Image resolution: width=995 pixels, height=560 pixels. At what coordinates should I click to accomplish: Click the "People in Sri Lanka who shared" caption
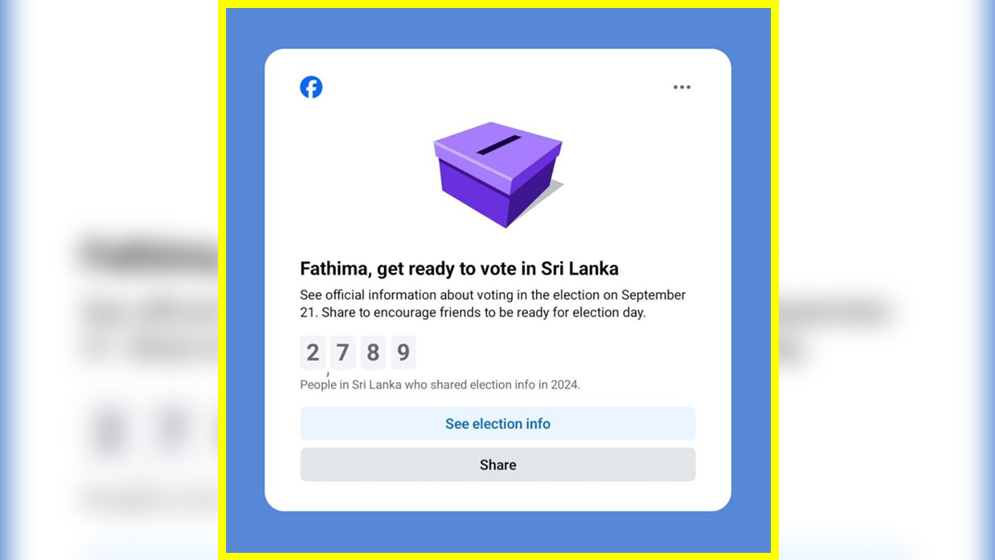click(x=440, y=385)
